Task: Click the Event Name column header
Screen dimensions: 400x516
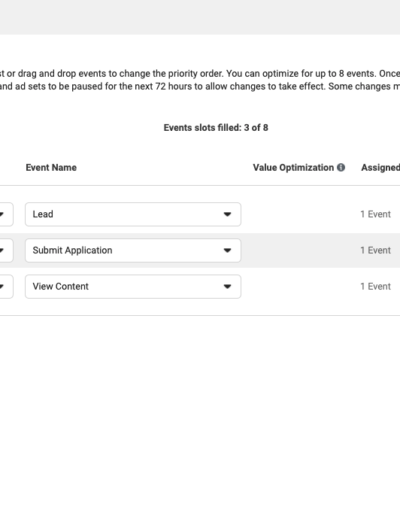Action: point(51,167)
